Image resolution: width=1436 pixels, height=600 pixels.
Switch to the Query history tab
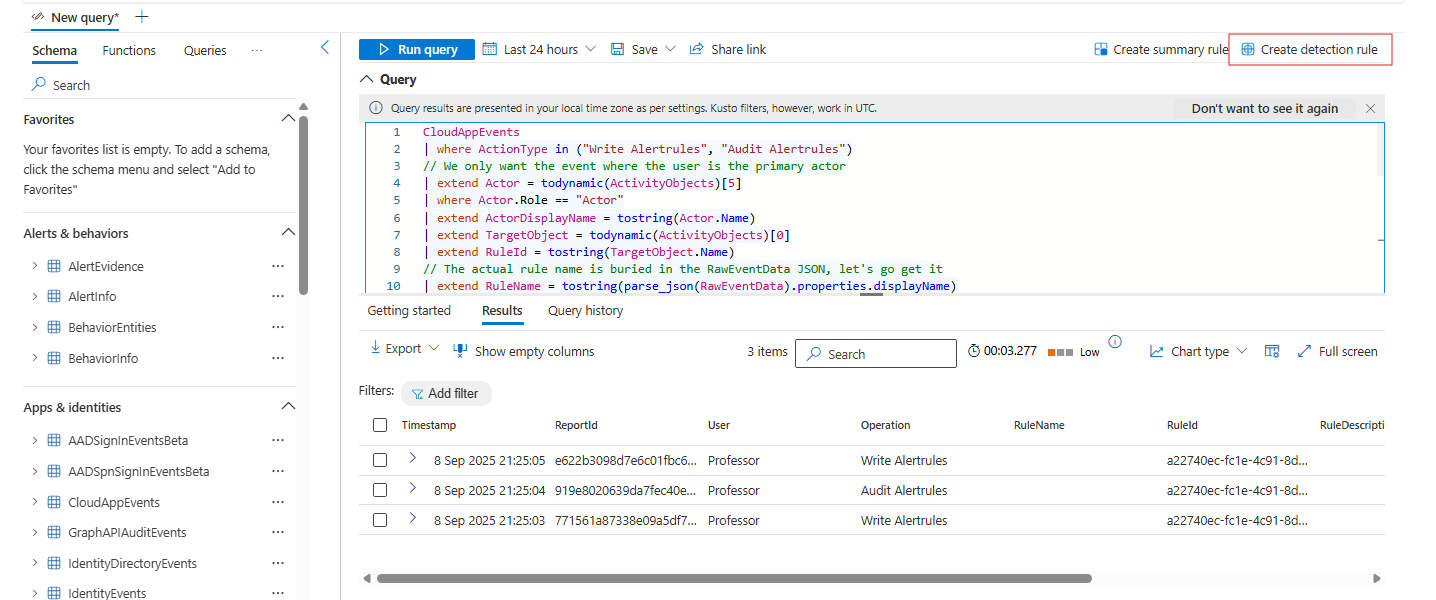coord(585,311)
